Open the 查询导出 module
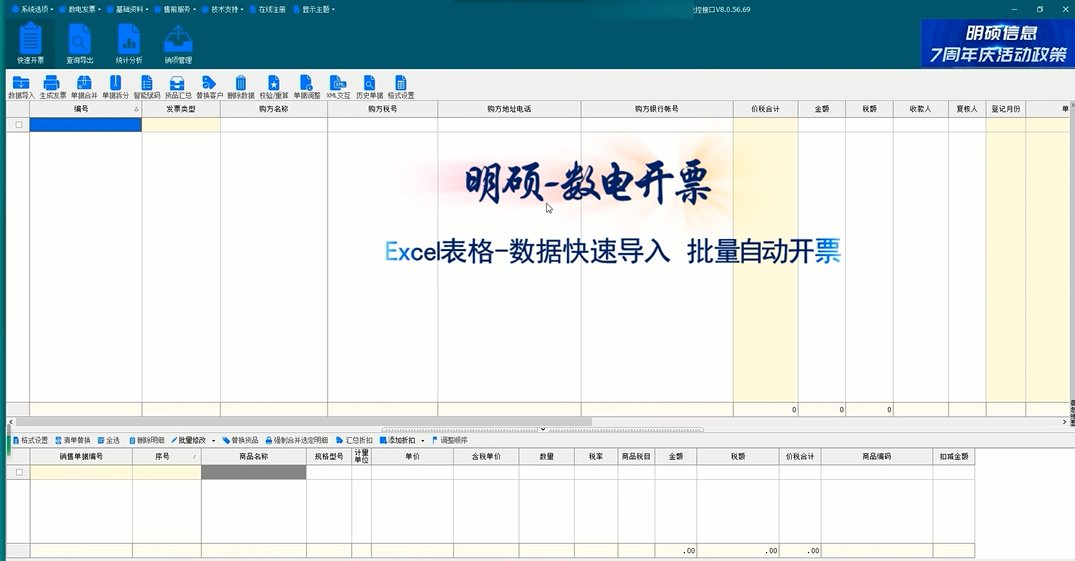 (x=79, y=42)
